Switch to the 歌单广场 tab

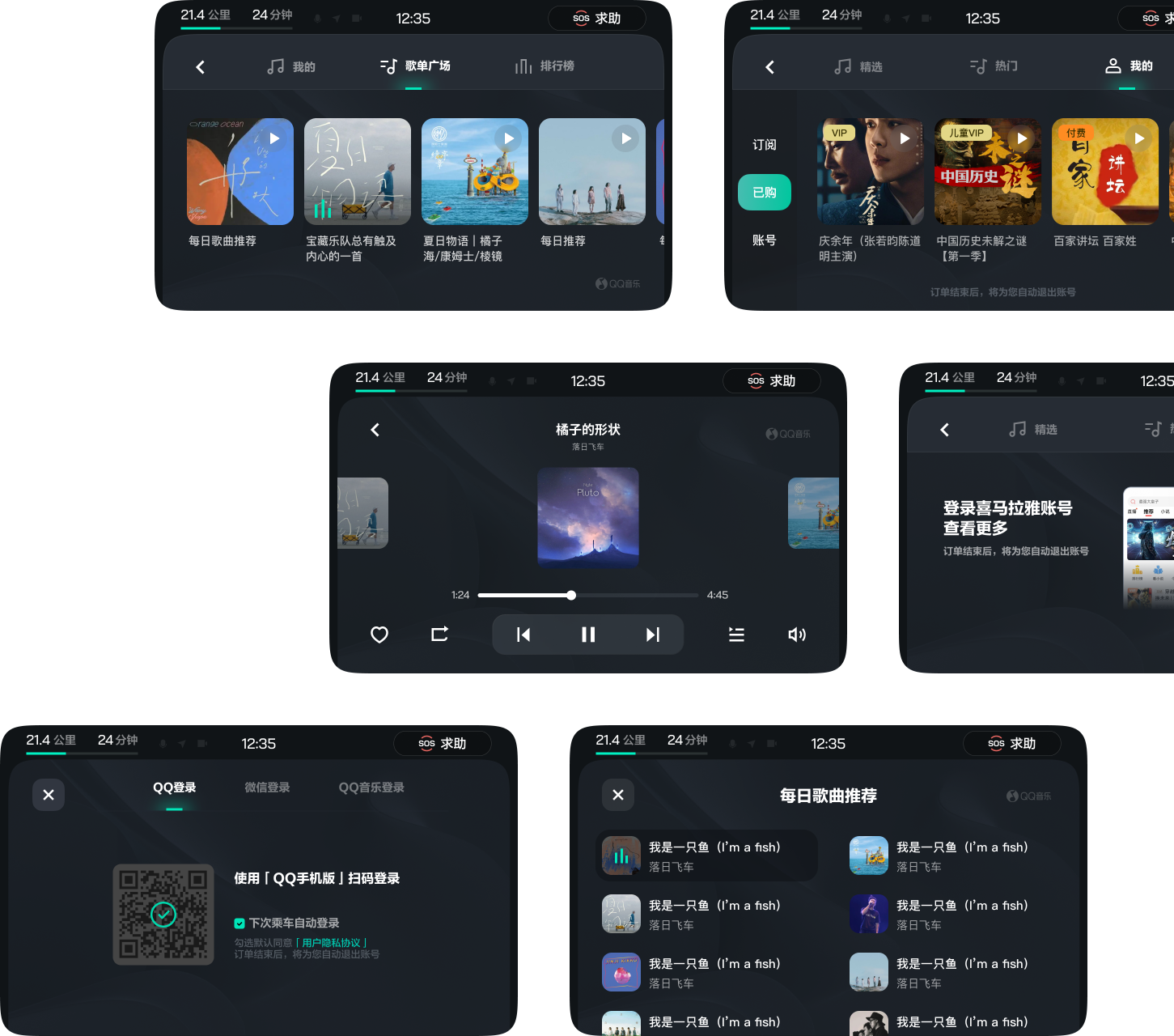click(414, 66)
